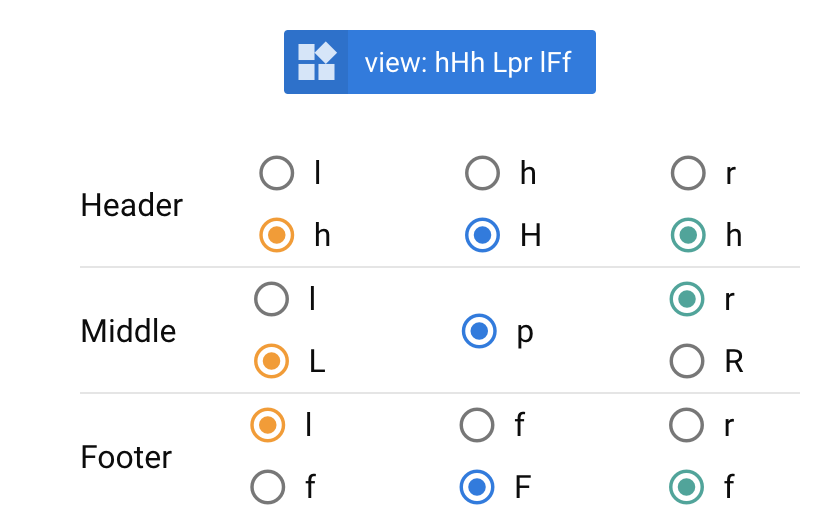
Task: Select Footer left column "f" radio
Action: pos(267,487)
